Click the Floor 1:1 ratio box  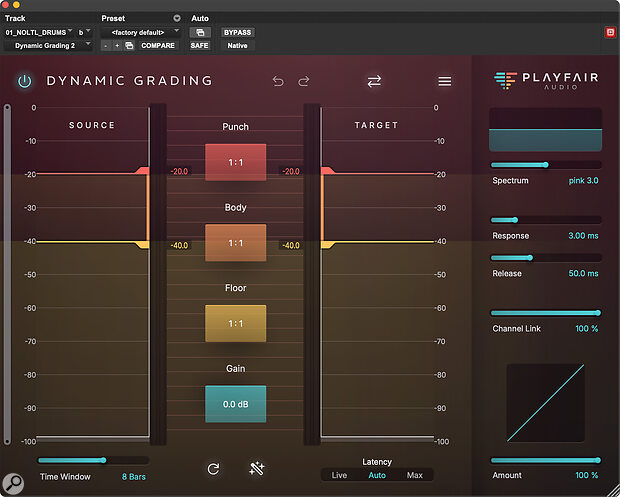point(236,323)
